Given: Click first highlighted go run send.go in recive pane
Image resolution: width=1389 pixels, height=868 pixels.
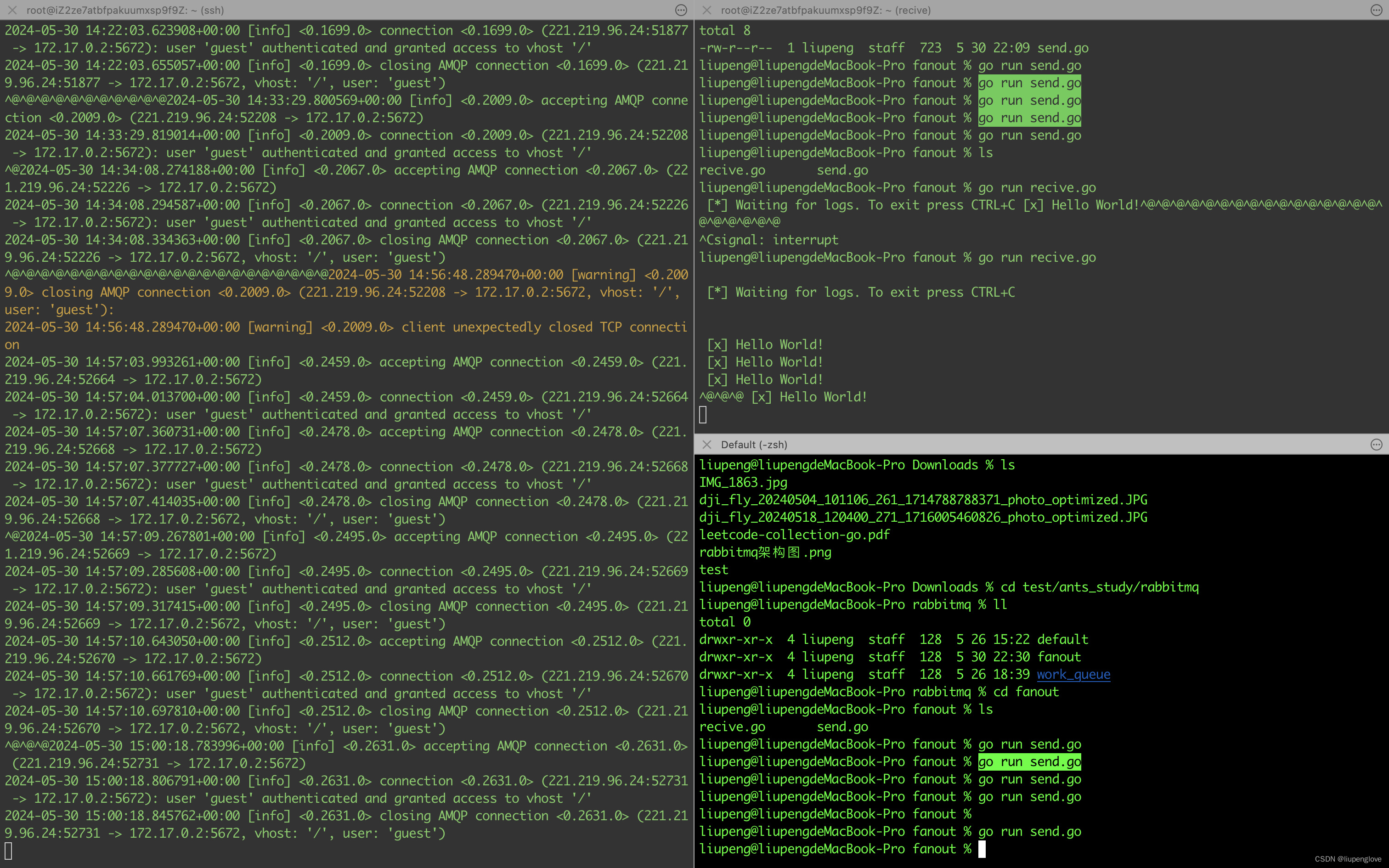Looking at the screenshot, I should [1029, 83].
